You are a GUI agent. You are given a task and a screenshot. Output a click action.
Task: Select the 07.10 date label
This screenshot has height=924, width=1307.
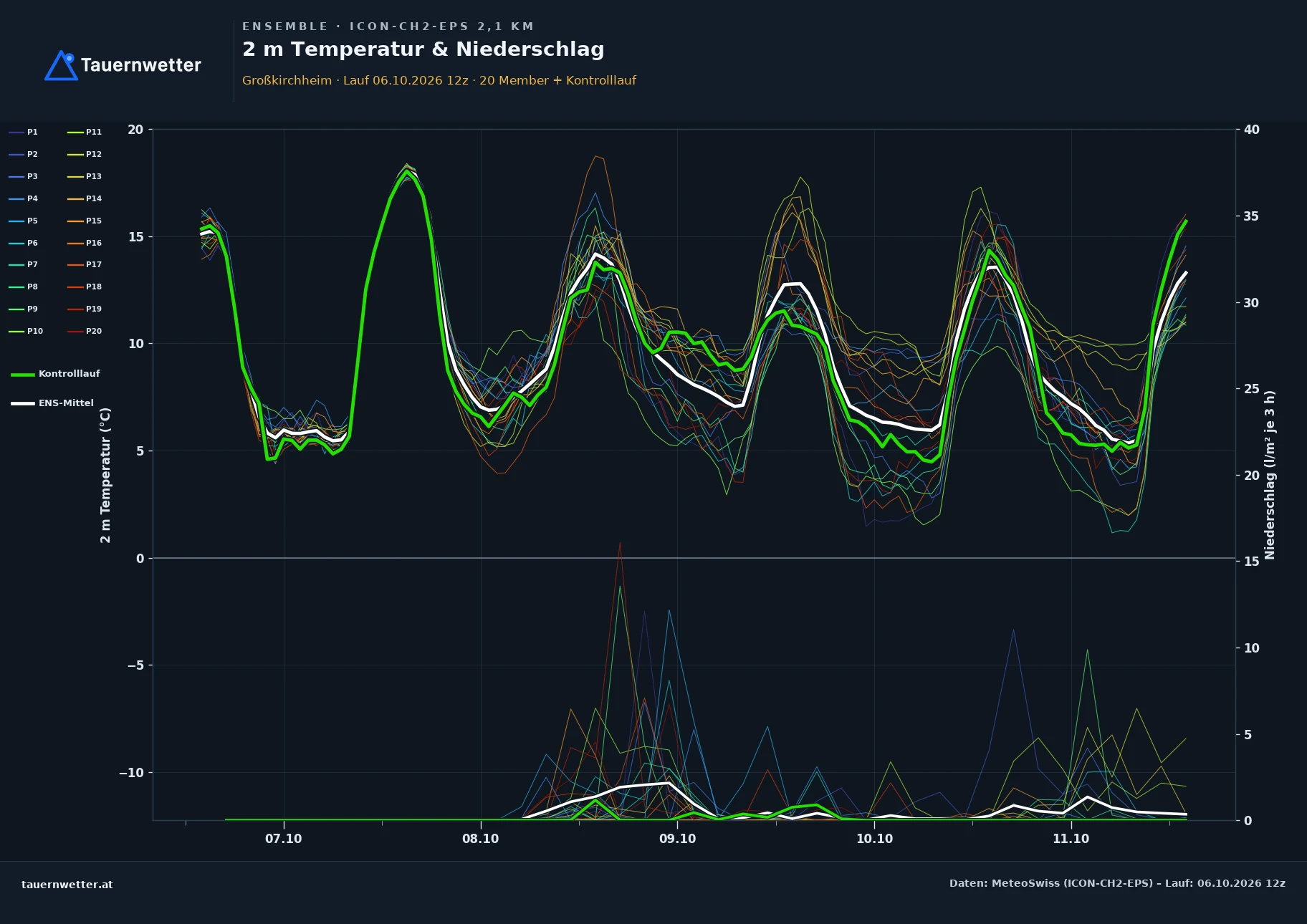point(284,839)
